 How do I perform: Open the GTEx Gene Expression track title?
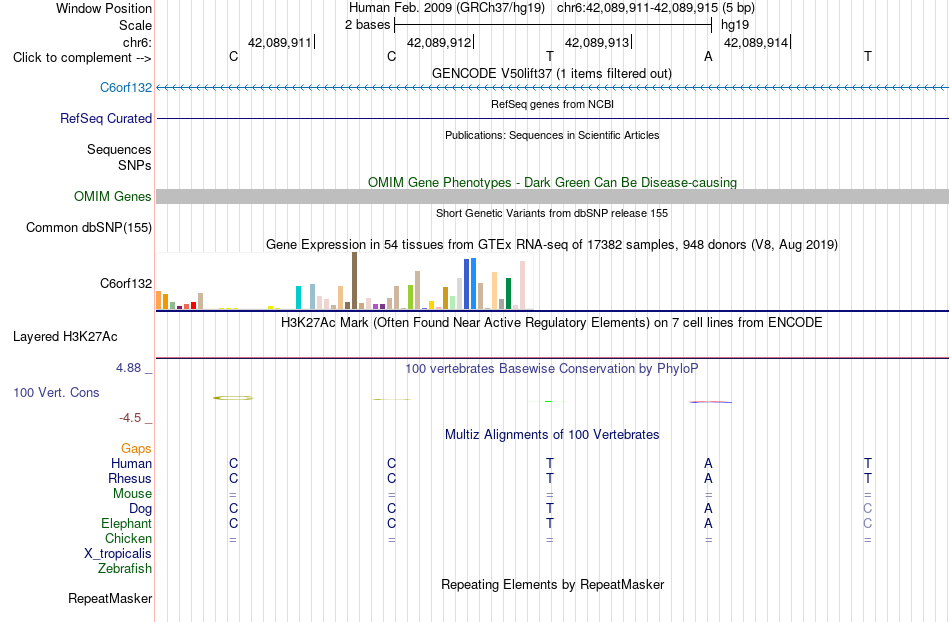551,245
